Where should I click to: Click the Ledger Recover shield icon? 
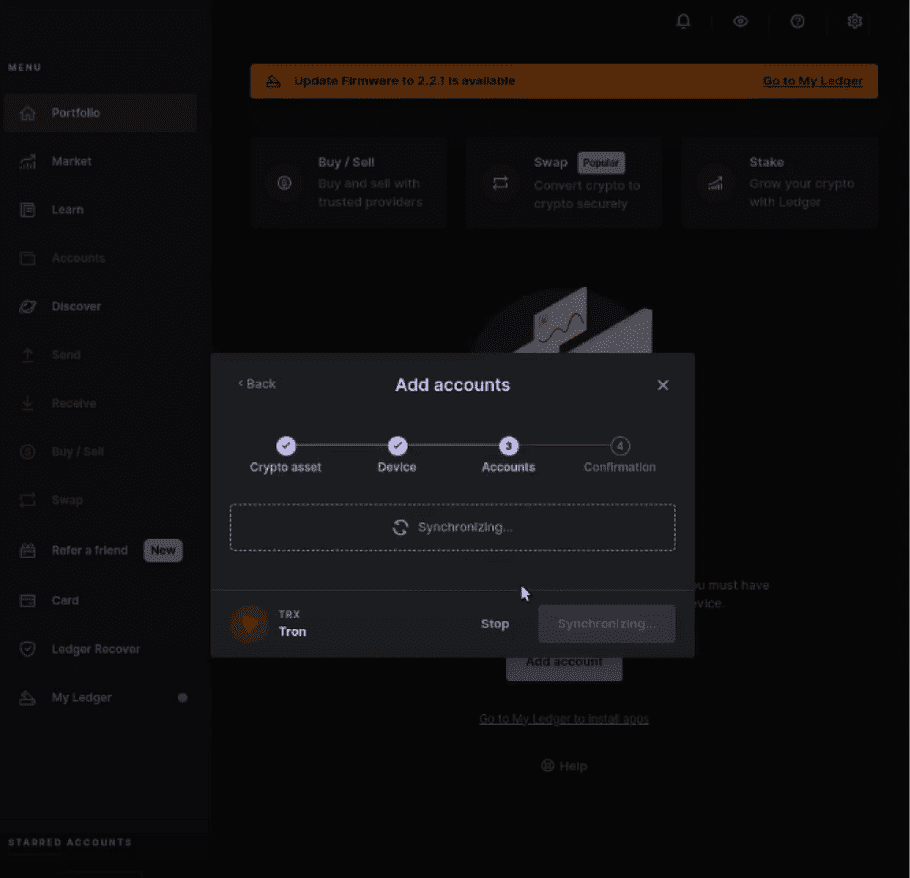[29, 649]
